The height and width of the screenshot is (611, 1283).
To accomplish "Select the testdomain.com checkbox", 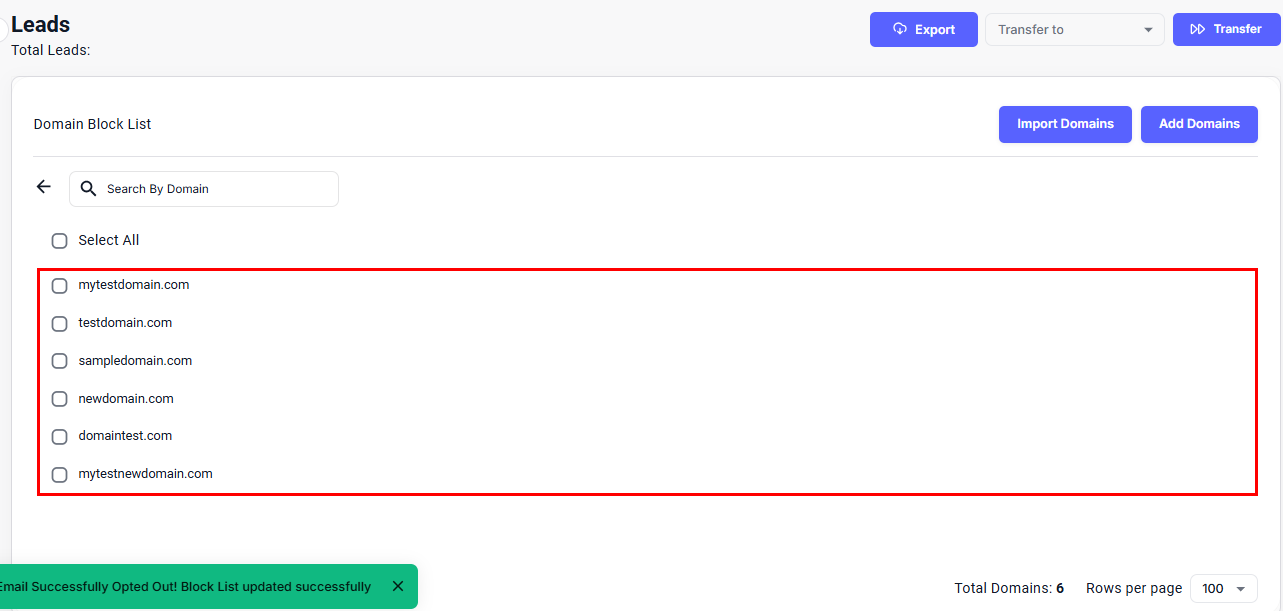I will pyautogui.click(x=60, y=324).
